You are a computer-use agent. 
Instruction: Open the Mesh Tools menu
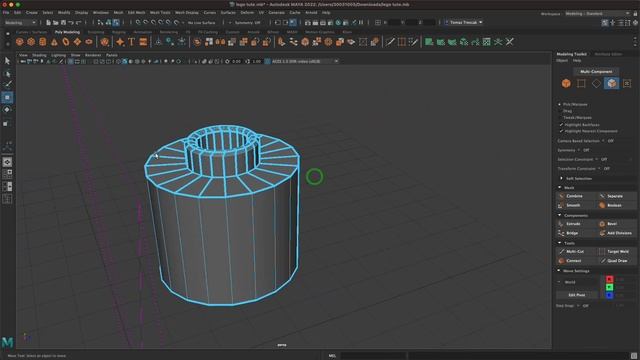(160, 13)
